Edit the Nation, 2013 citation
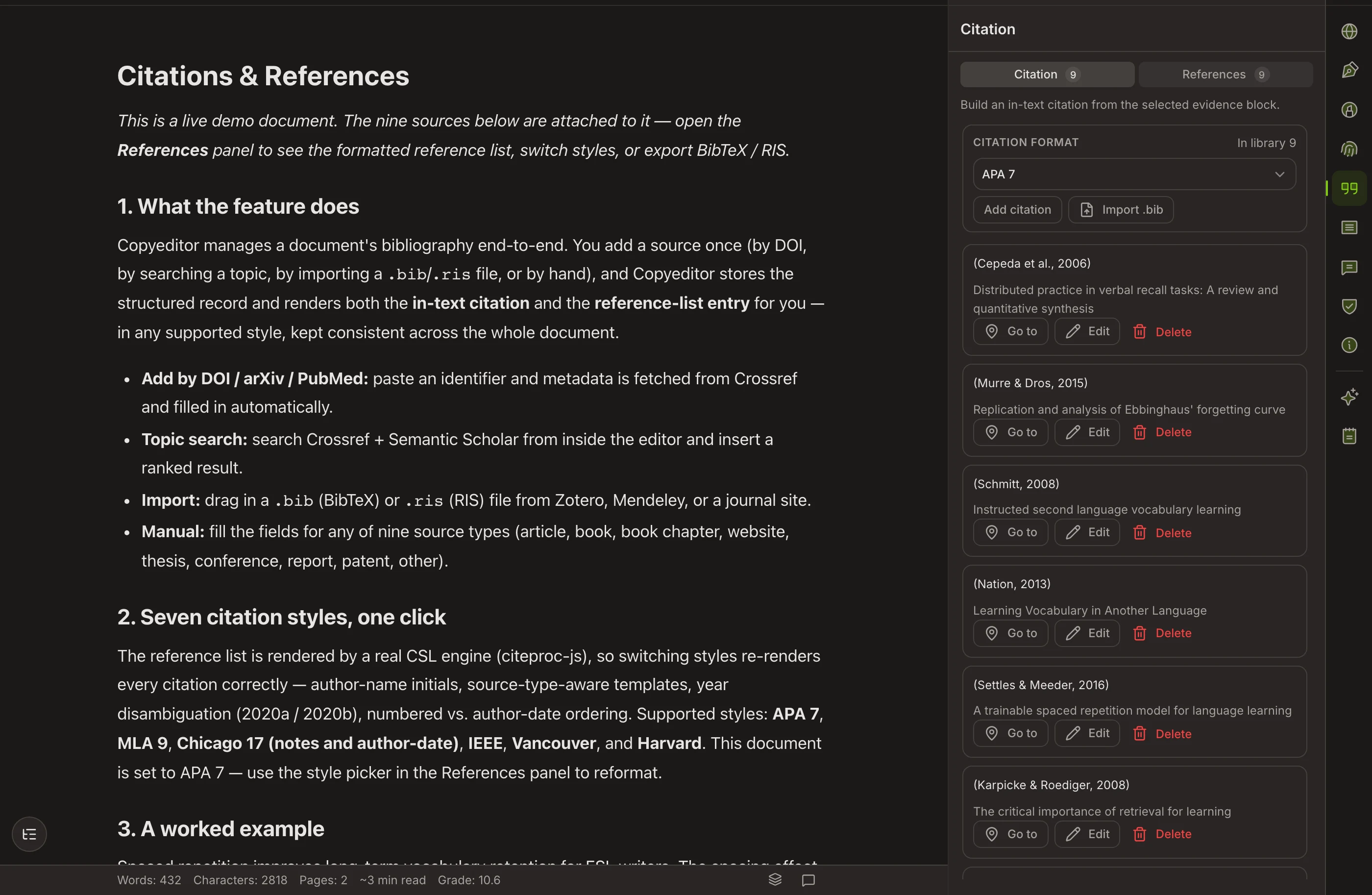Screen dimensions: 1372x895 [1087, 633]
